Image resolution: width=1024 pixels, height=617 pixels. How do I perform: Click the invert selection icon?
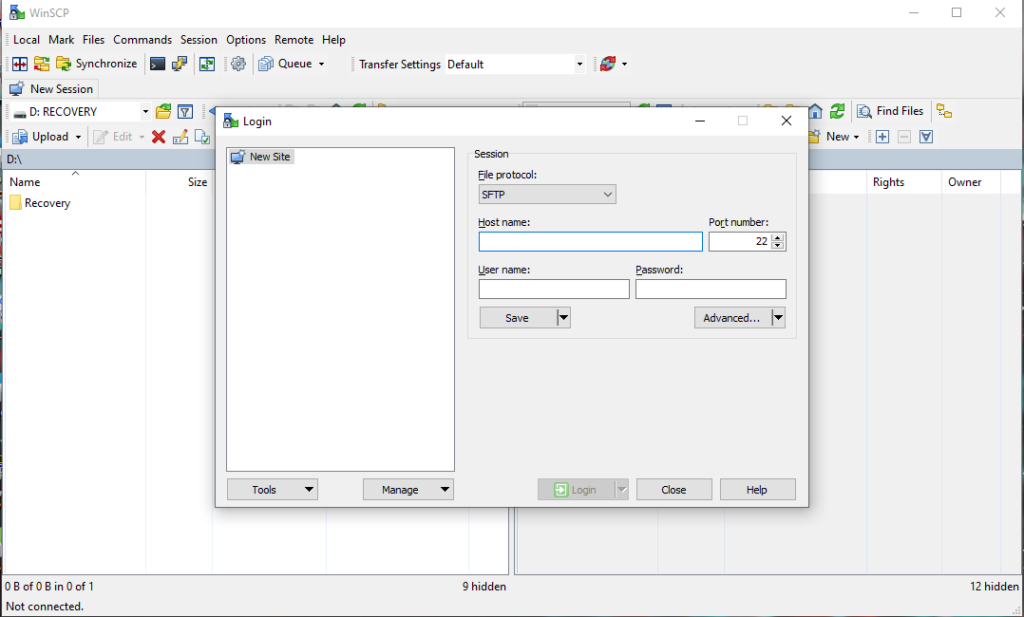(x=926, y=136)
